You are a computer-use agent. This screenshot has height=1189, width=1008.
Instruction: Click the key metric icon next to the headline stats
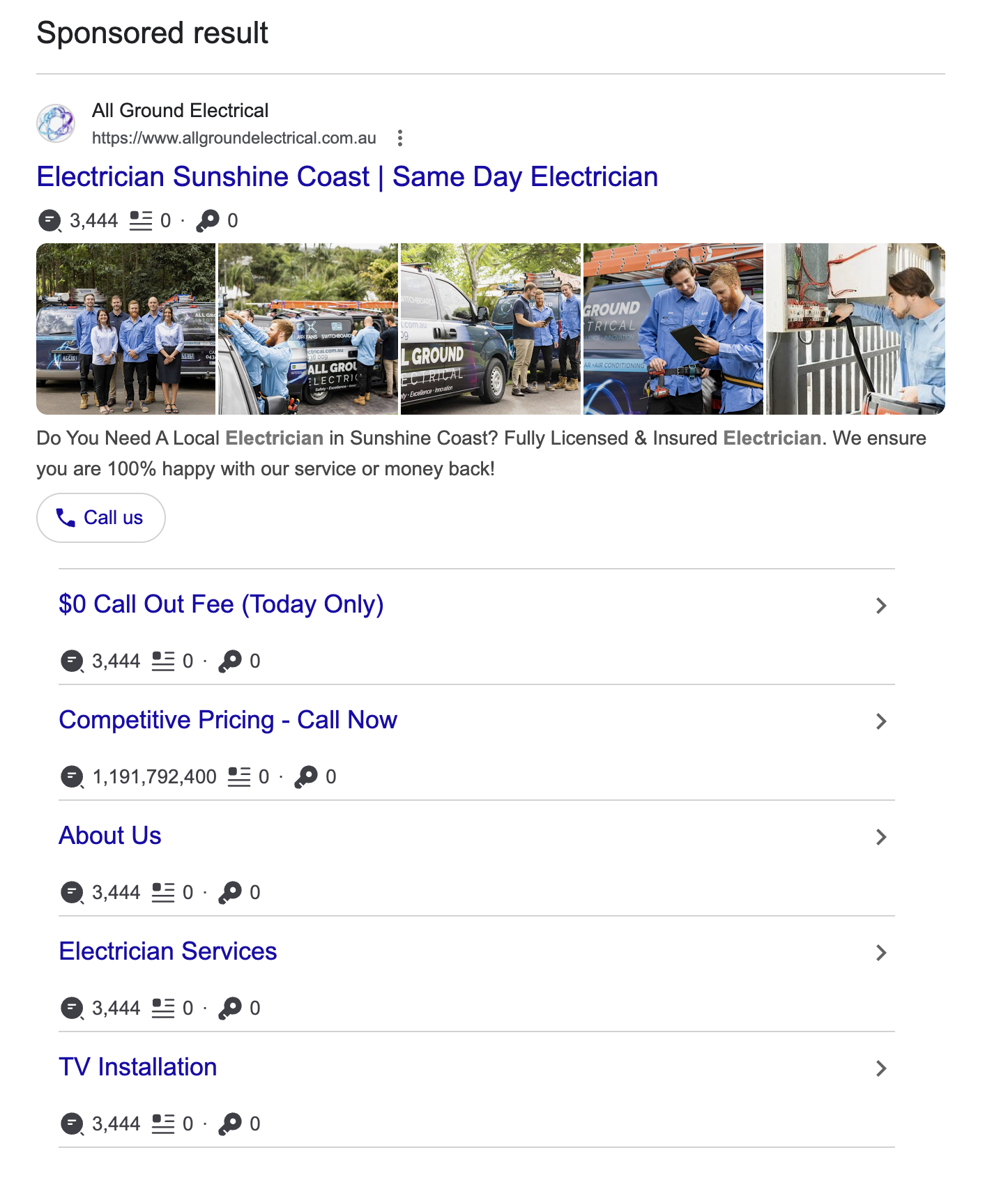pos(208,220)
